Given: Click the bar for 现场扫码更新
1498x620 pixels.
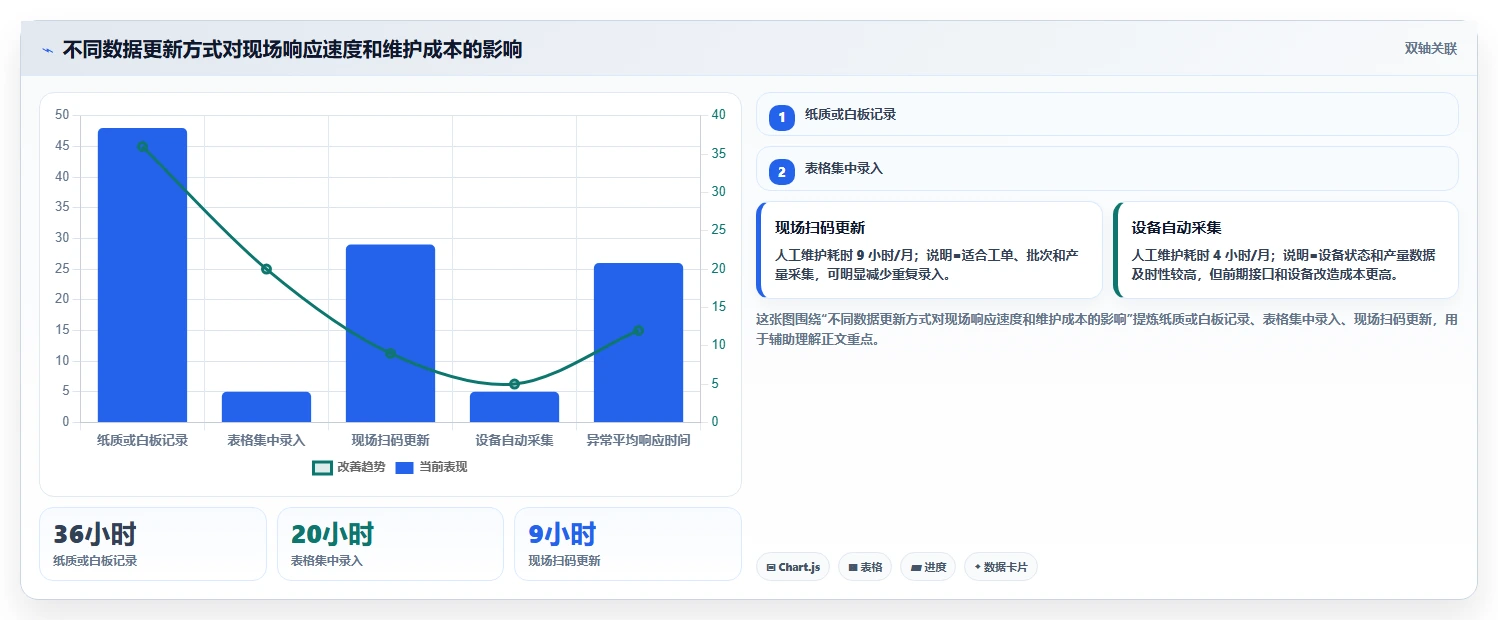Looking at the screenshot, I should (x=390, y=333).
